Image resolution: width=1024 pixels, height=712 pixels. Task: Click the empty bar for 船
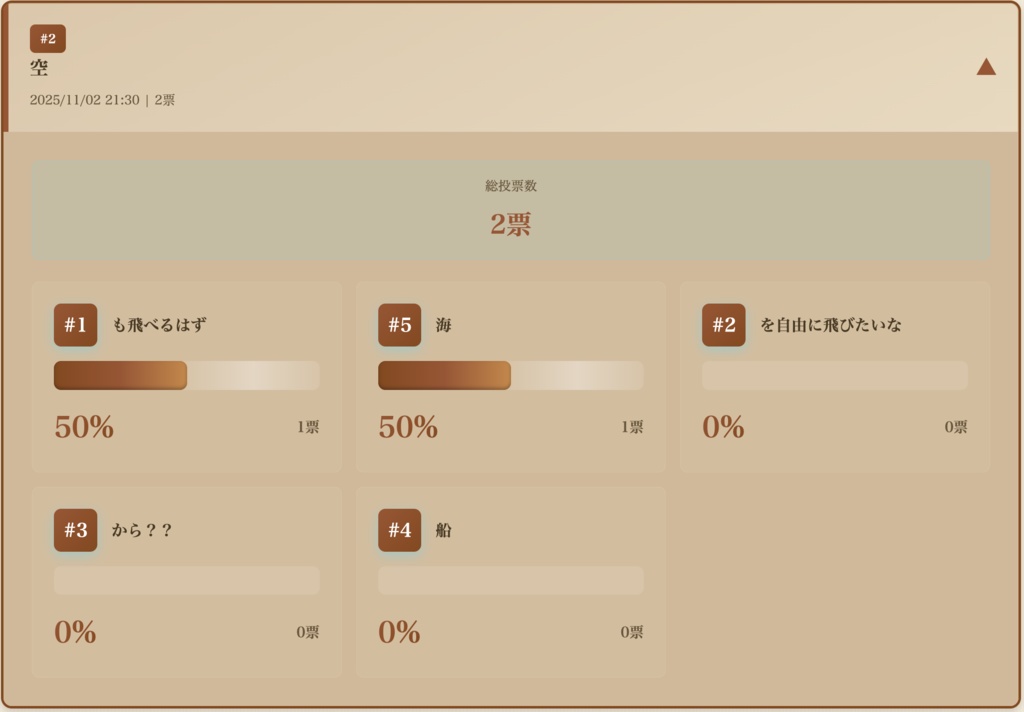pyautogui.click(x=511, y=581)
